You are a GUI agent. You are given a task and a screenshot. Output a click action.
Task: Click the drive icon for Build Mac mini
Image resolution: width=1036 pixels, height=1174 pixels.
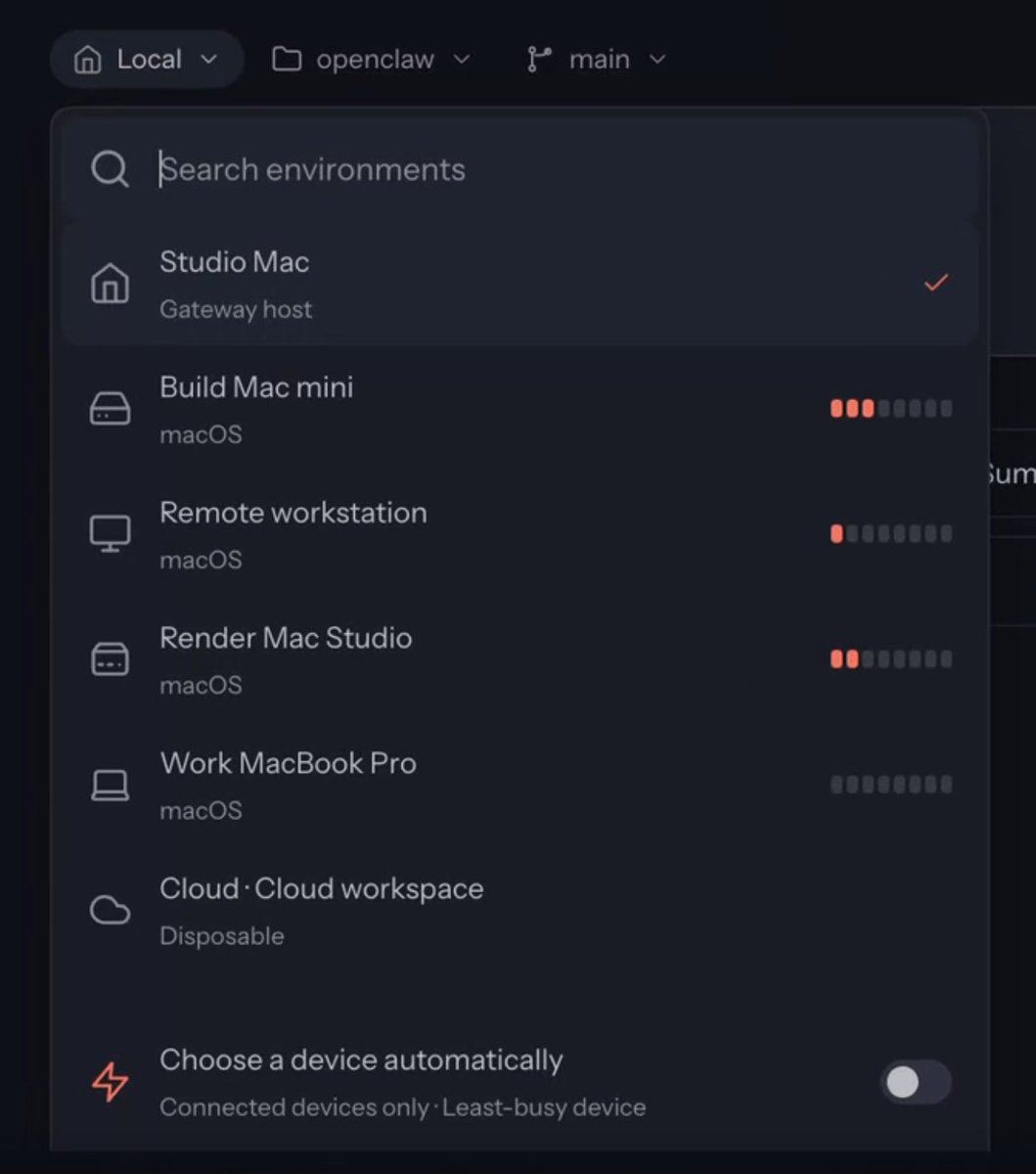point(110,410)
